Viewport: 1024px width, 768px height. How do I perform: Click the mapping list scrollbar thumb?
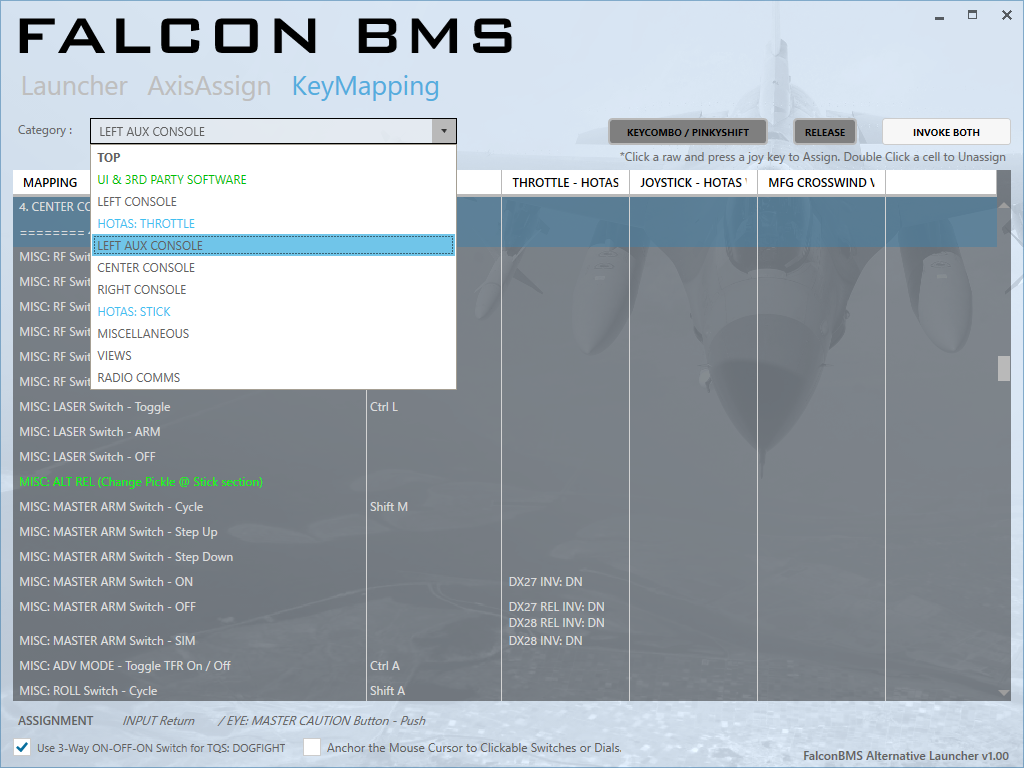[x=1004, y=368]
